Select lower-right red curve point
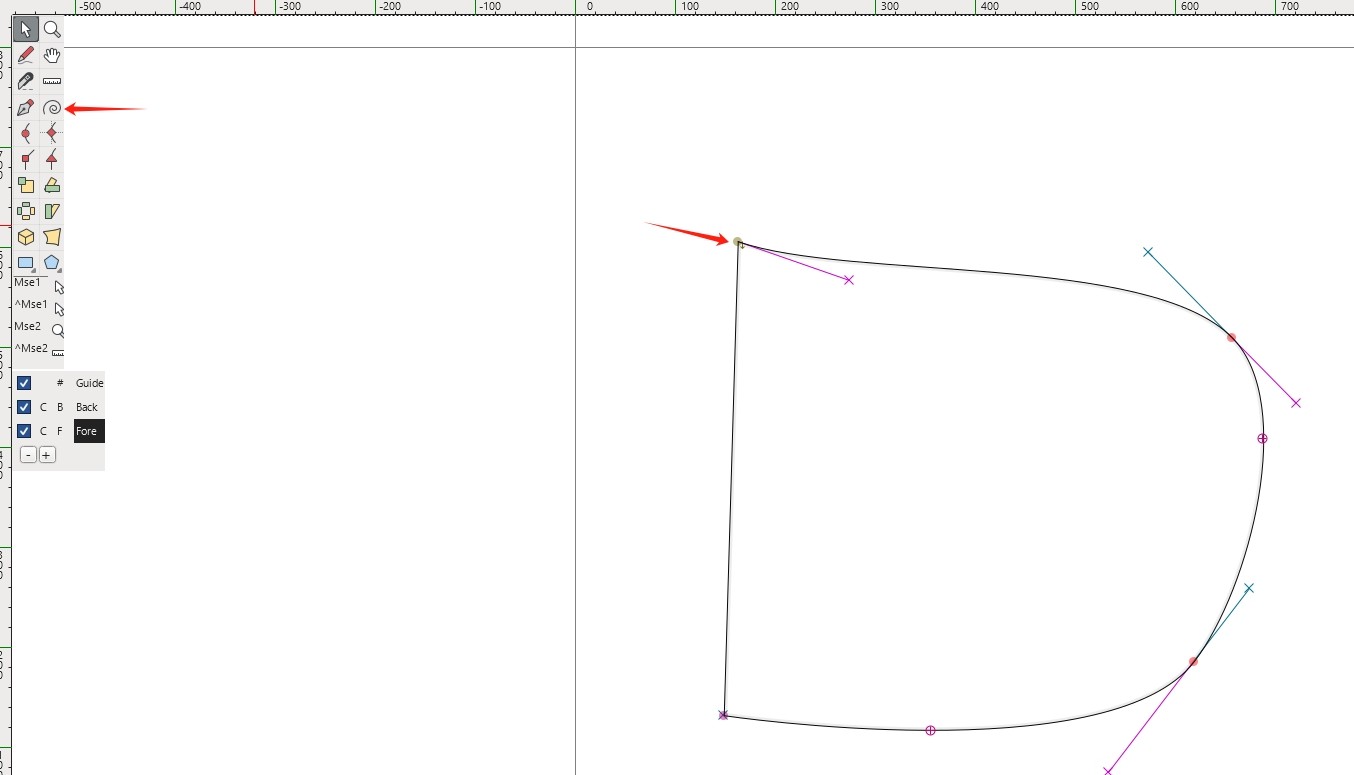Image resolution: width=1354 pixels, height=775 pixels. pyautogui.click(x=1193, y=662)
